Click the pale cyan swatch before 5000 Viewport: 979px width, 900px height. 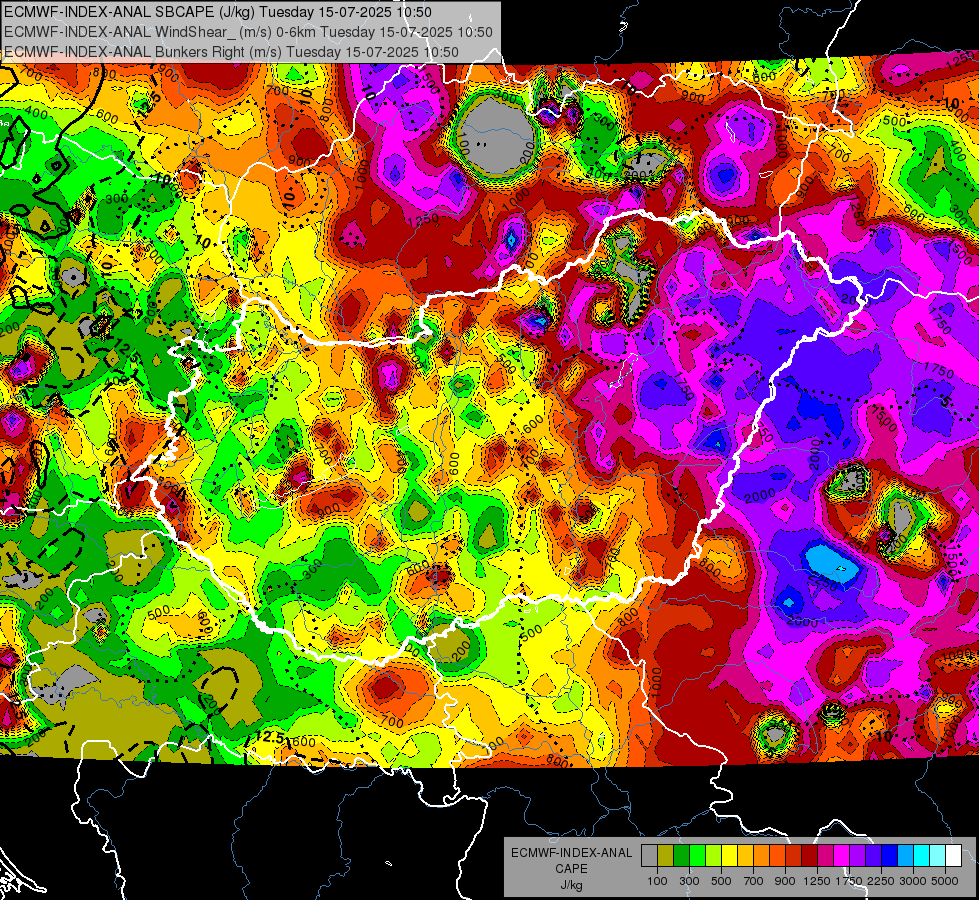[x=938, y=856]
